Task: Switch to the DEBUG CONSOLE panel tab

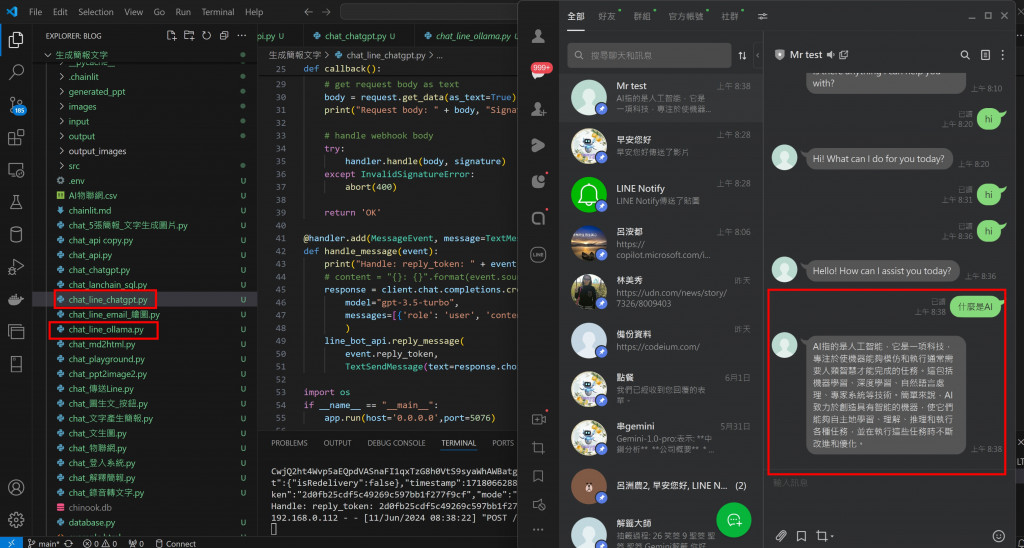Action: pos(396,443)
